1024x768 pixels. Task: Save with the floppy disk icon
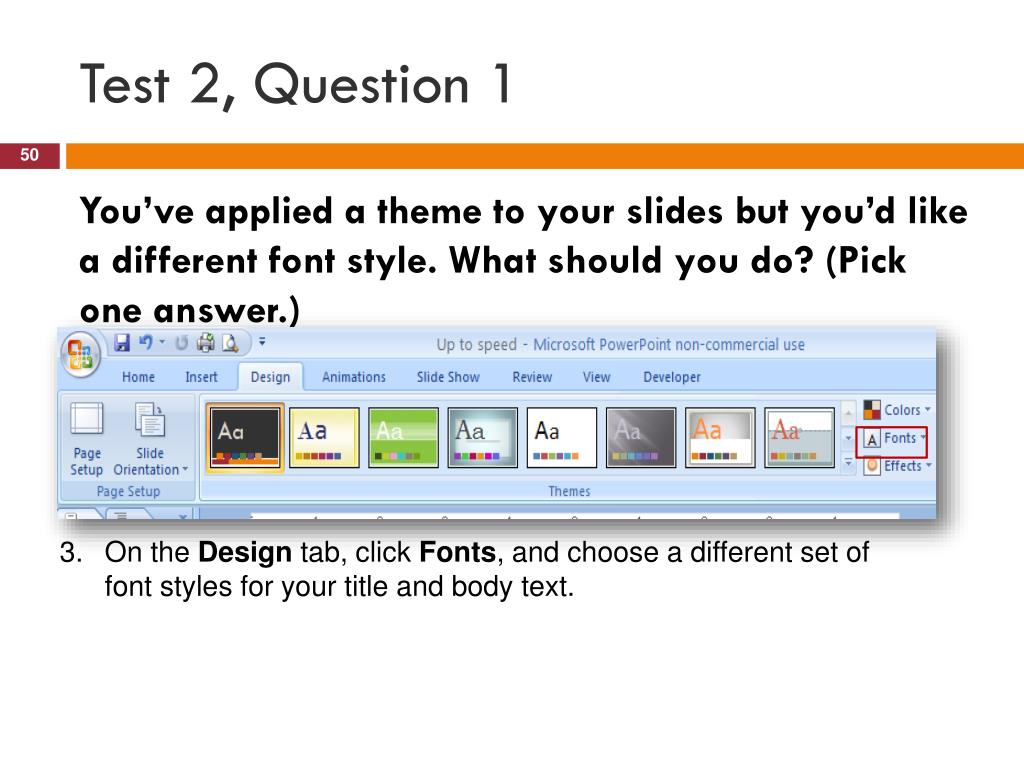coord(122,343)
